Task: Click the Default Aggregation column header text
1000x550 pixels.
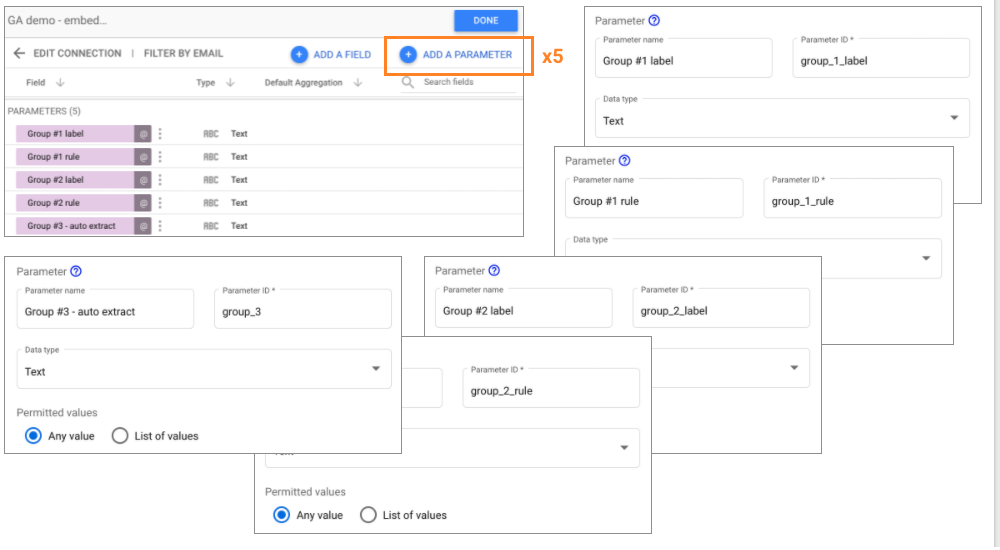Action: coord(304,83)
